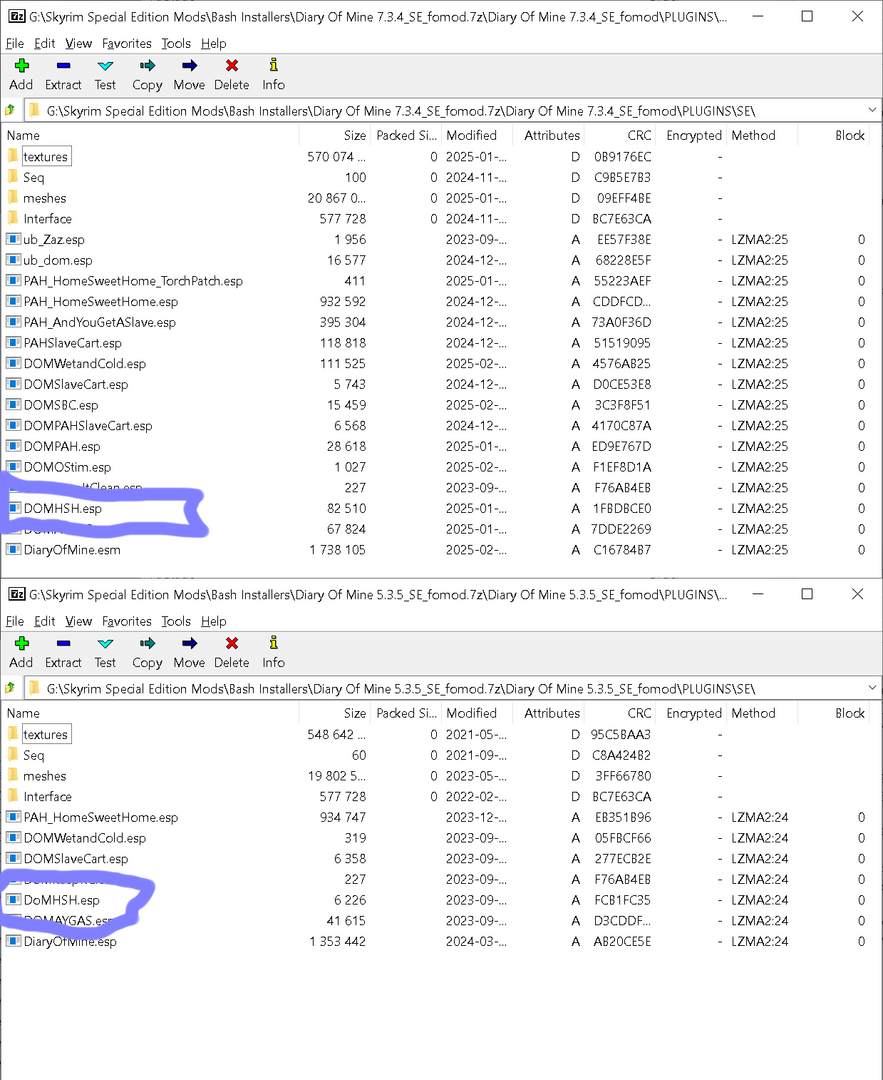This screenshot has height=1080, width=883.
Task: Select DiaryOfMine.esm file icon
Action: [x=13, y=550]
